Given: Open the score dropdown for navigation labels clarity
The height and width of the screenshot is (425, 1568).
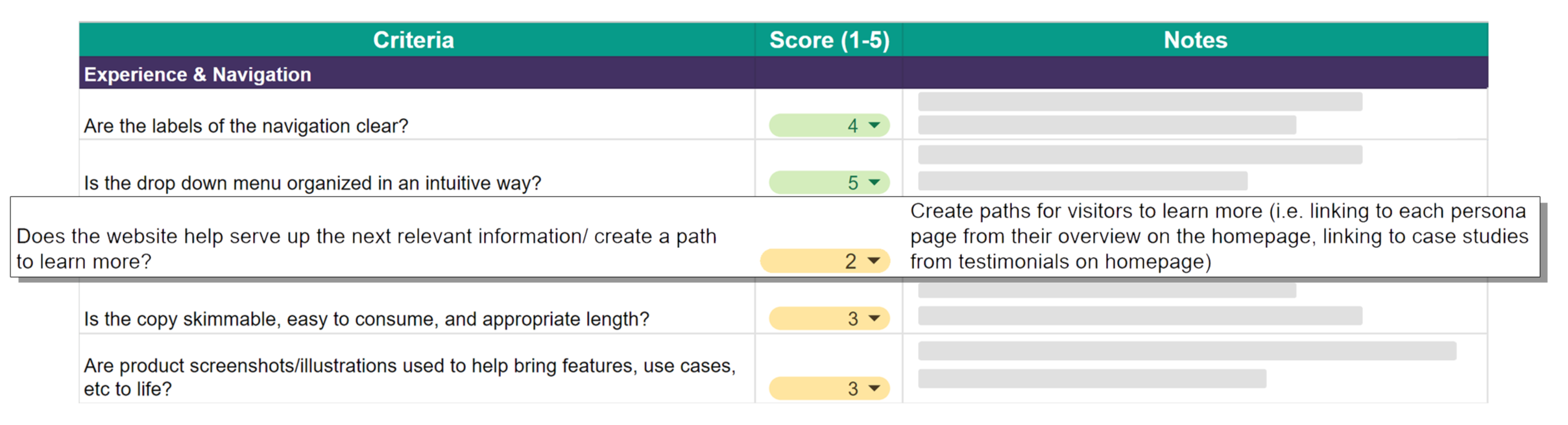Looking at the screenshot, I should [874, 125].
